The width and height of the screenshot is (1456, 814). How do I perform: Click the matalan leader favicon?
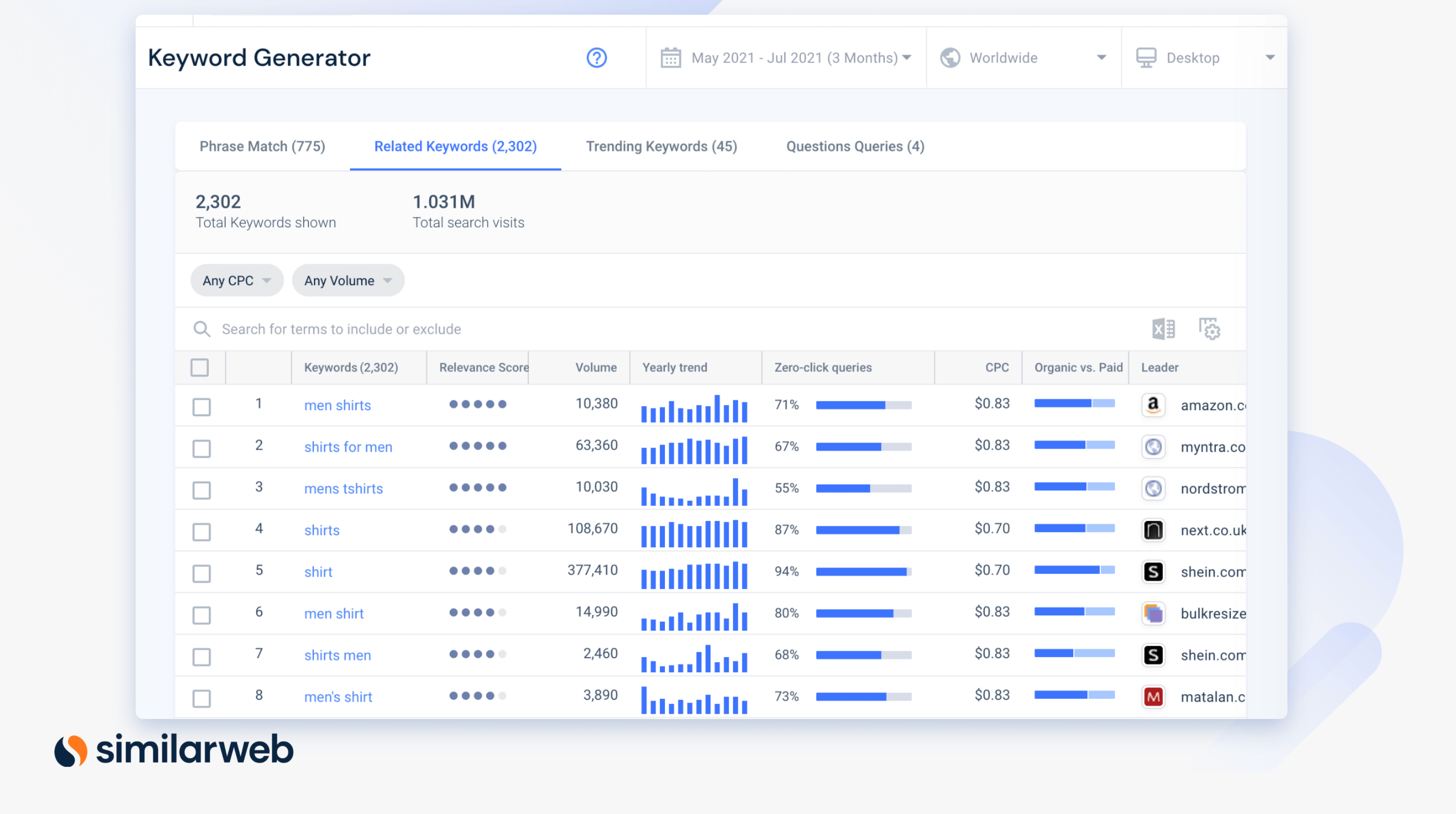coord(1153,697)
